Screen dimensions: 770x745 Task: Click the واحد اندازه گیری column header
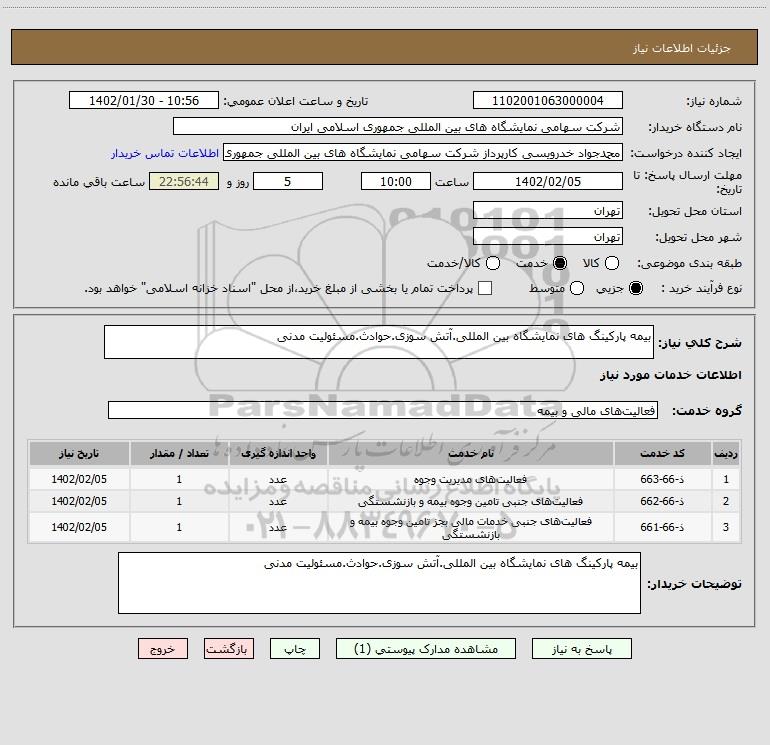(278, 453)
